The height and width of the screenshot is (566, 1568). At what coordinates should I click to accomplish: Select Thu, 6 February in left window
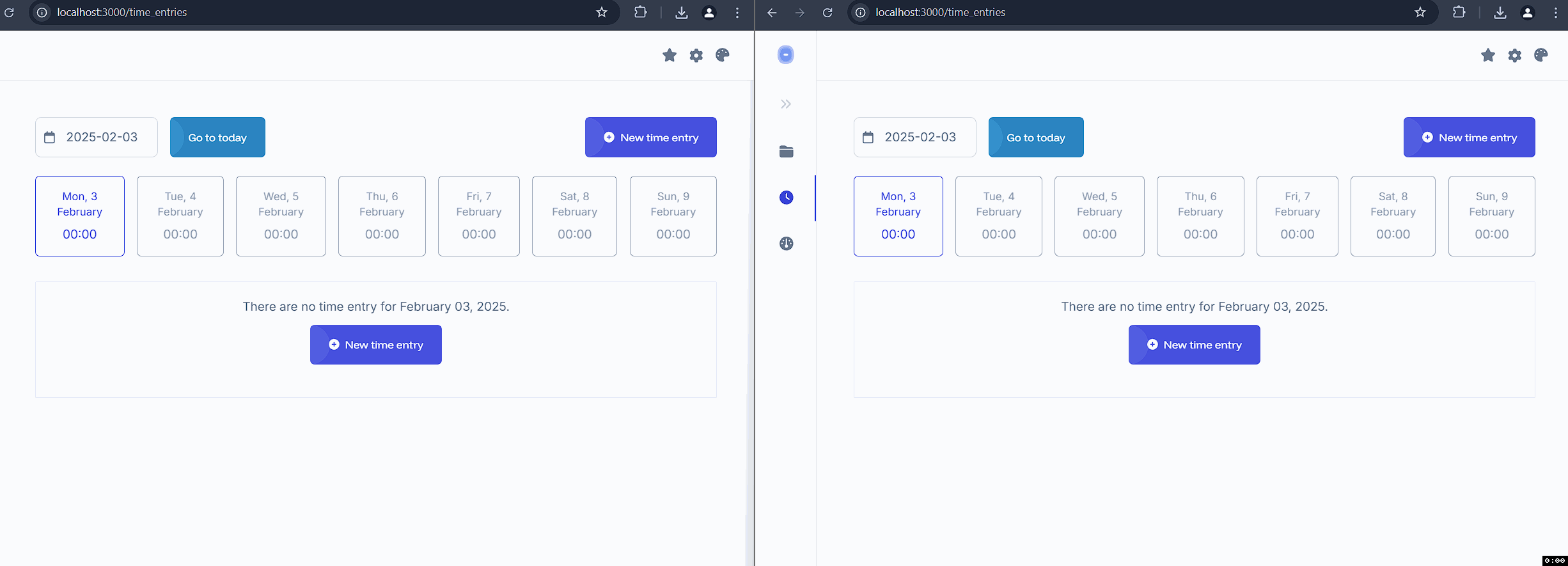[x=382, y=216]
